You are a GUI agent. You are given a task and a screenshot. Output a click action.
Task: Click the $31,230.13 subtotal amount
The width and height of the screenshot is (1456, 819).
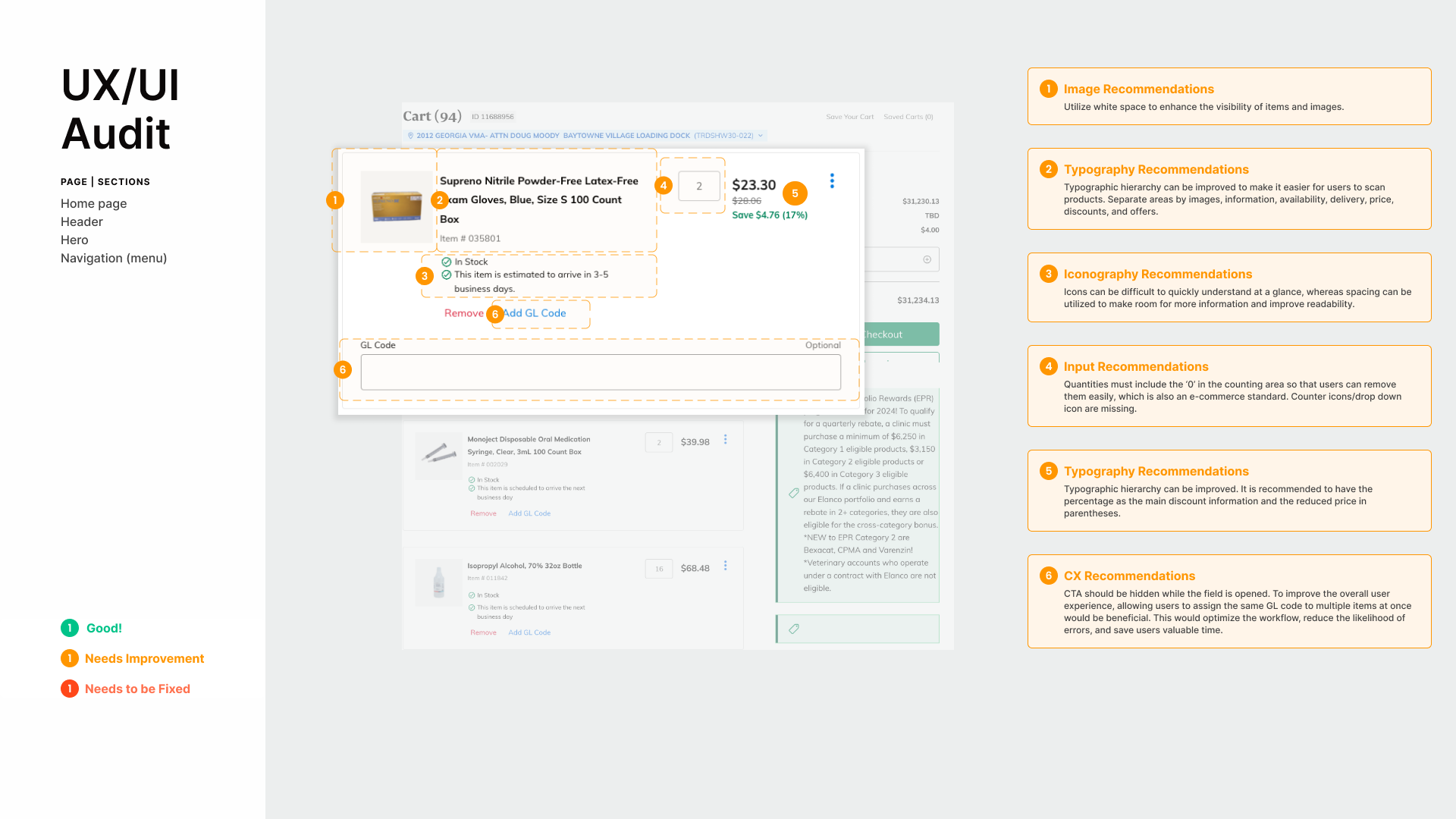click(921, 202)
